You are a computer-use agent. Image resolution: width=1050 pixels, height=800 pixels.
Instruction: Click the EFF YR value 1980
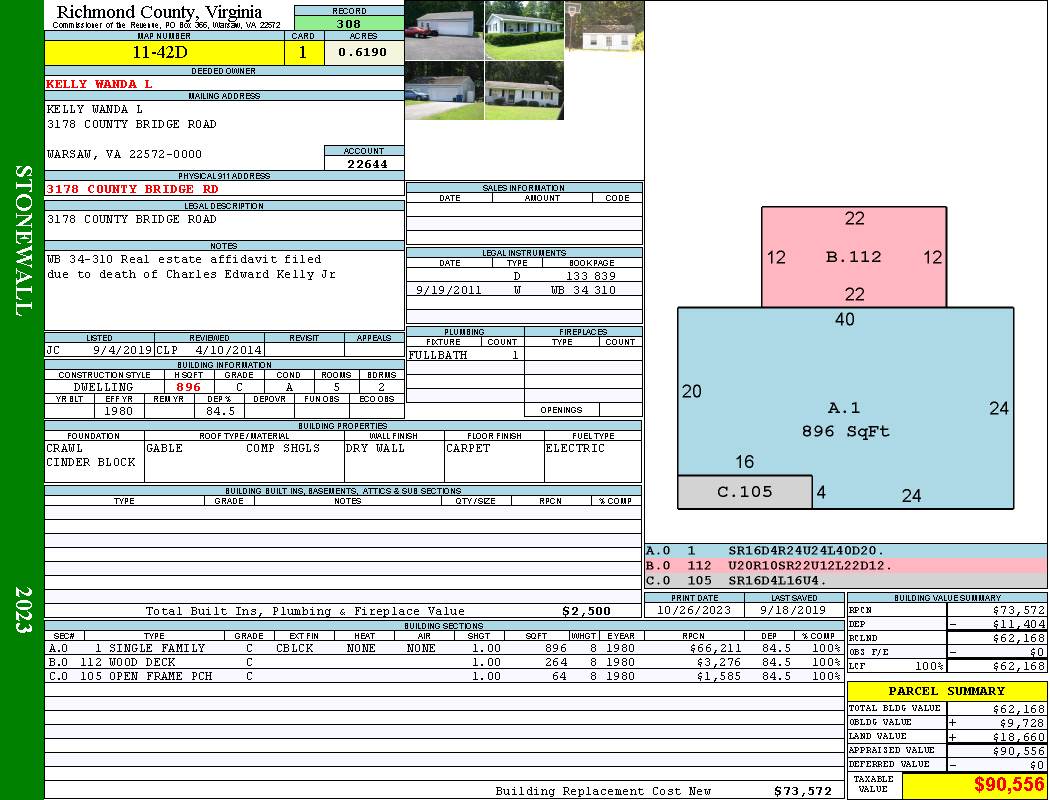118,411
